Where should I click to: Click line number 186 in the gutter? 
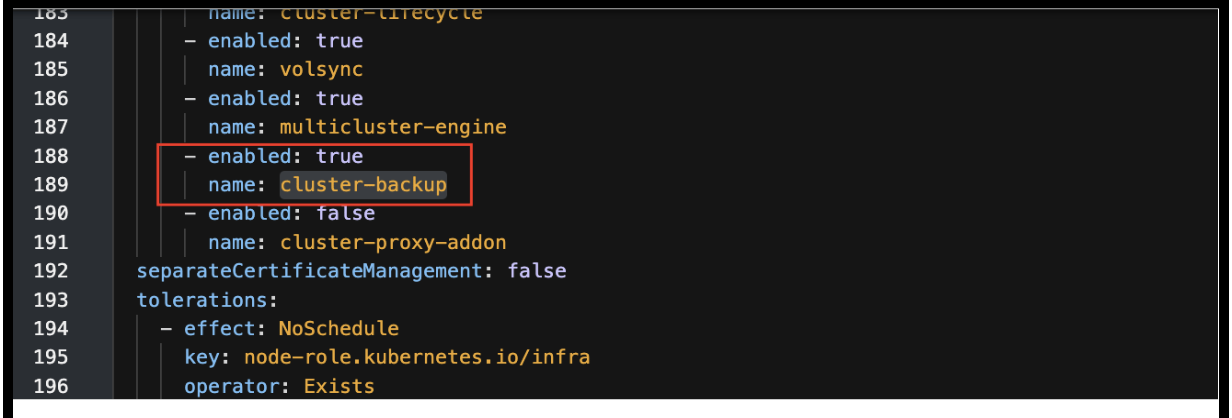point(50,99)
